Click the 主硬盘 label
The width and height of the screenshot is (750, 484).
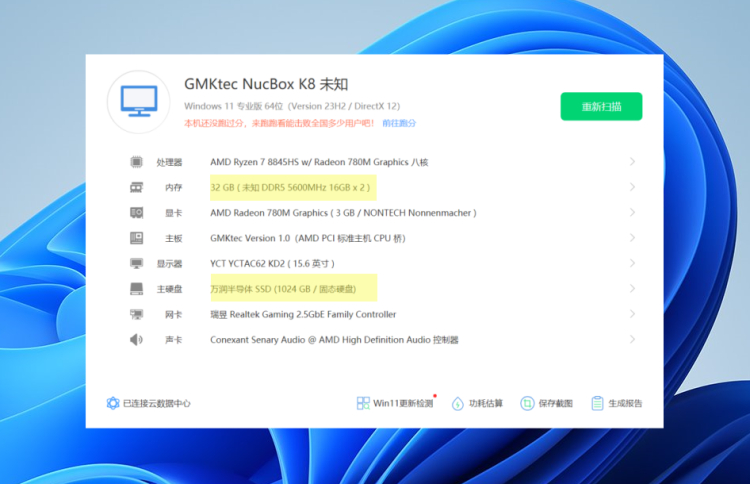(169, 289)
